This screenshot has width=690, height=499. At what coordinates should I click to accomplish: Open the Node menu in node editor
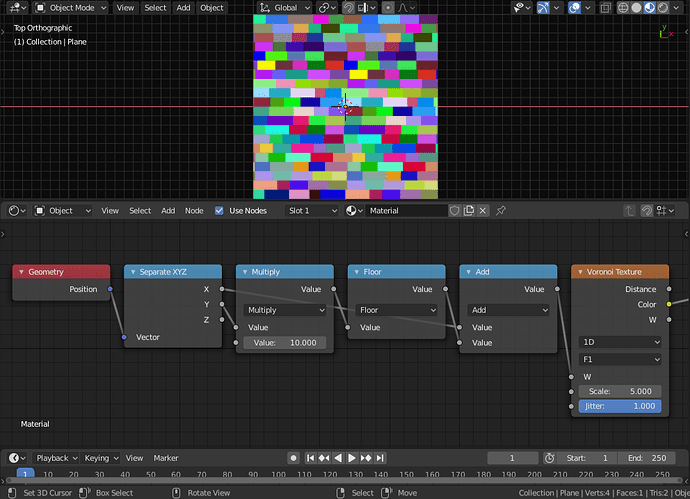(x=194, y=211)
